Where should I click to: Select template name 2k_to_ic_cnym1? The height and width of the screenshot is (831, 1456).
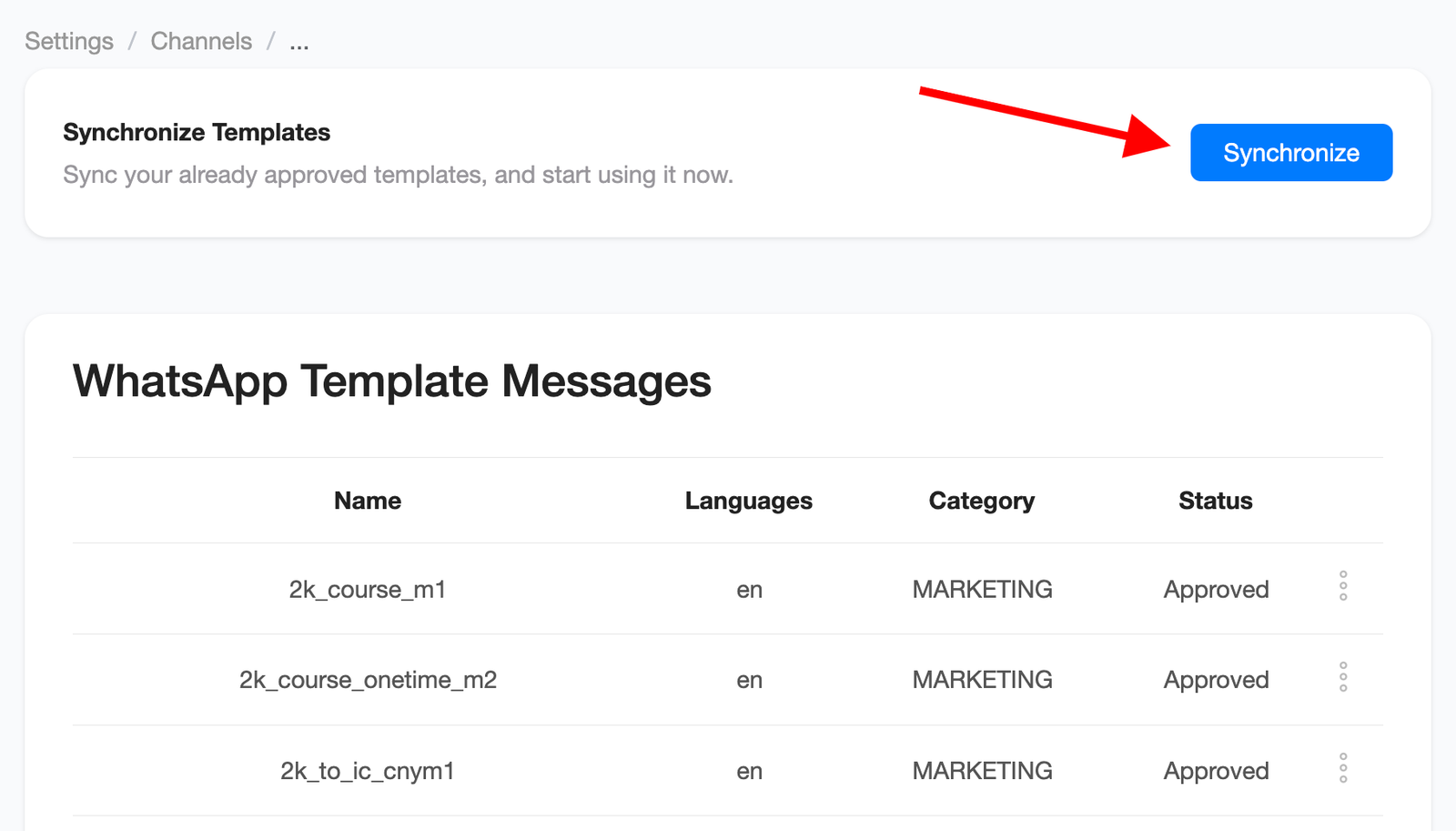coord(368,771)
